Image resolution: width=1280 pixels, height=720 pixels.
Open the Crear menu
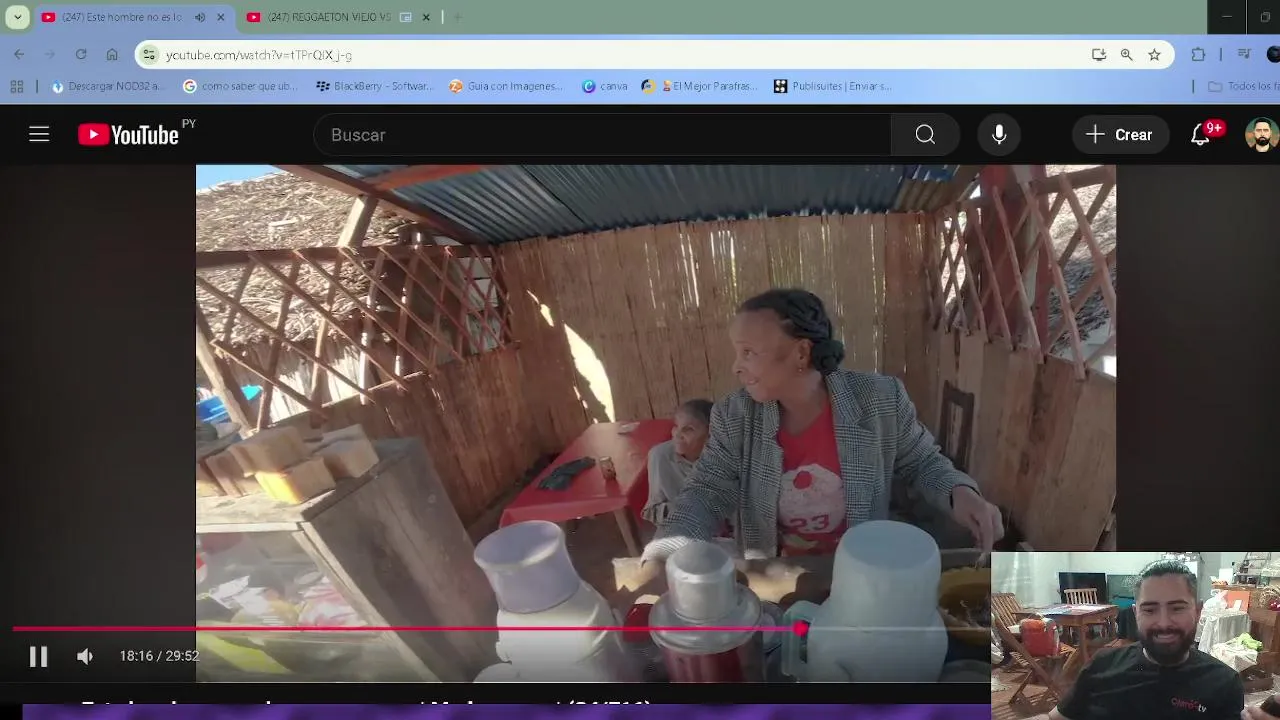click(x=1120, y=135)
